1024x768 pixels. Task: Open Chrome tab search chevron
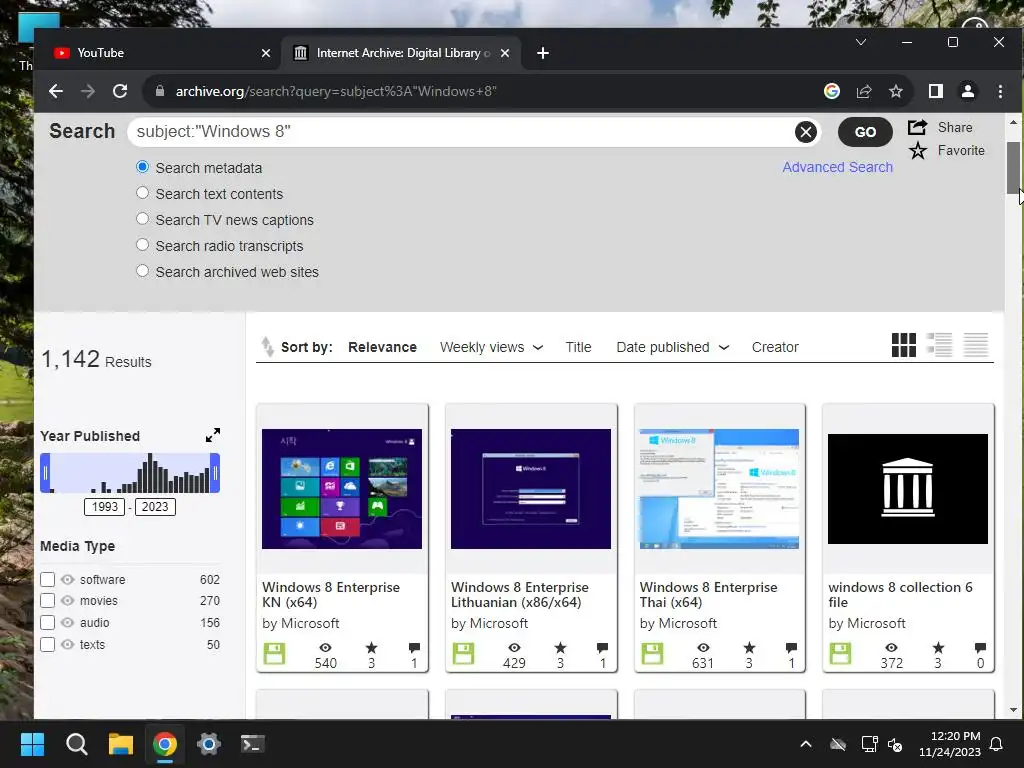coord(861,42)
